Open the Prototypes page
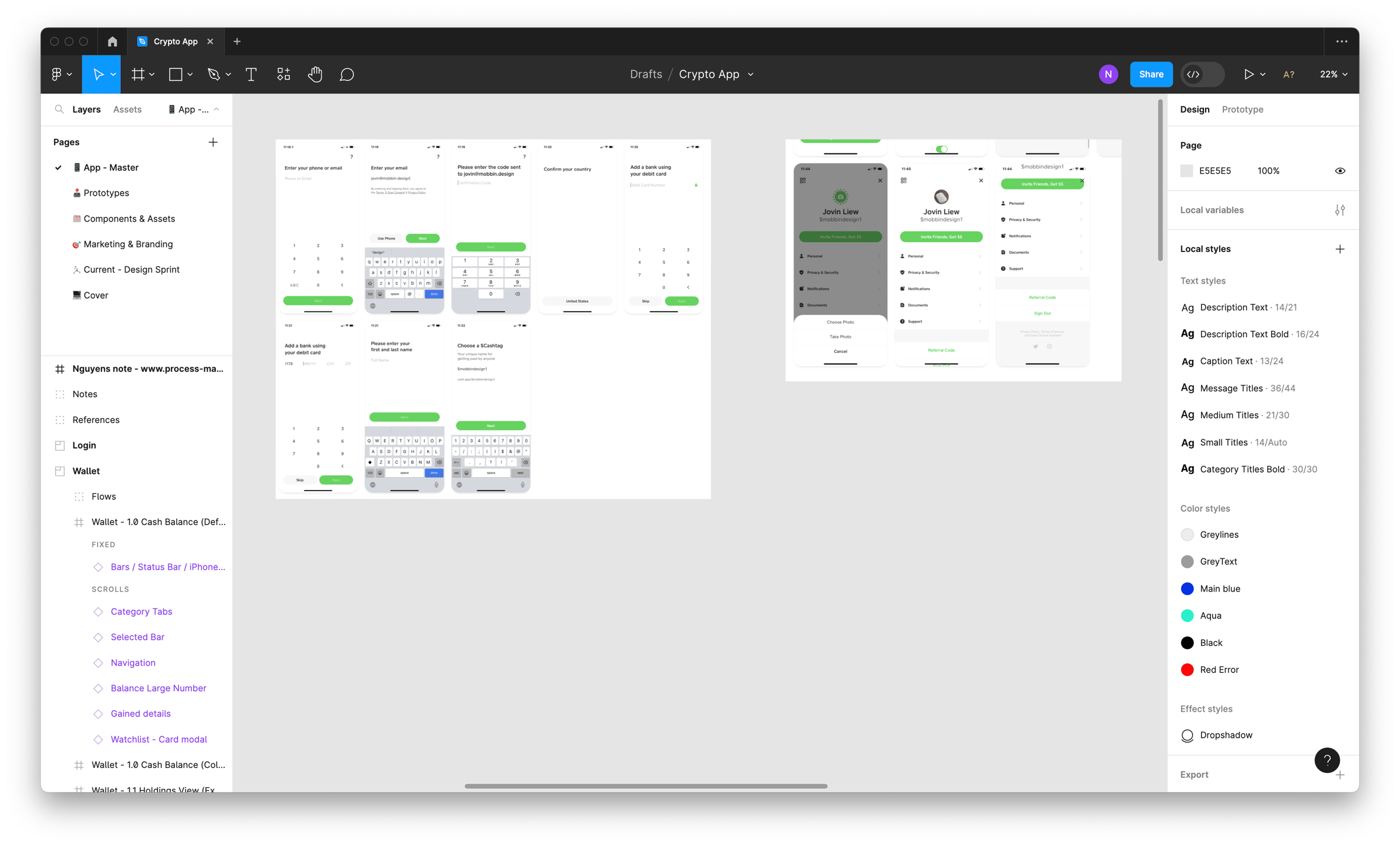Image resolution: width=1400 pixels, height=846 pixels. point(106,193)
